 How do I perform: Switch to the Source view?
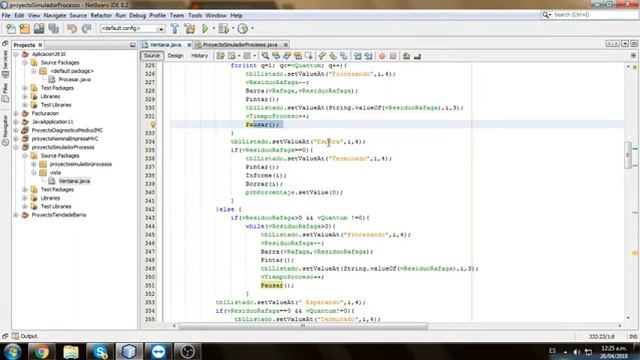[x=151, y=56]
